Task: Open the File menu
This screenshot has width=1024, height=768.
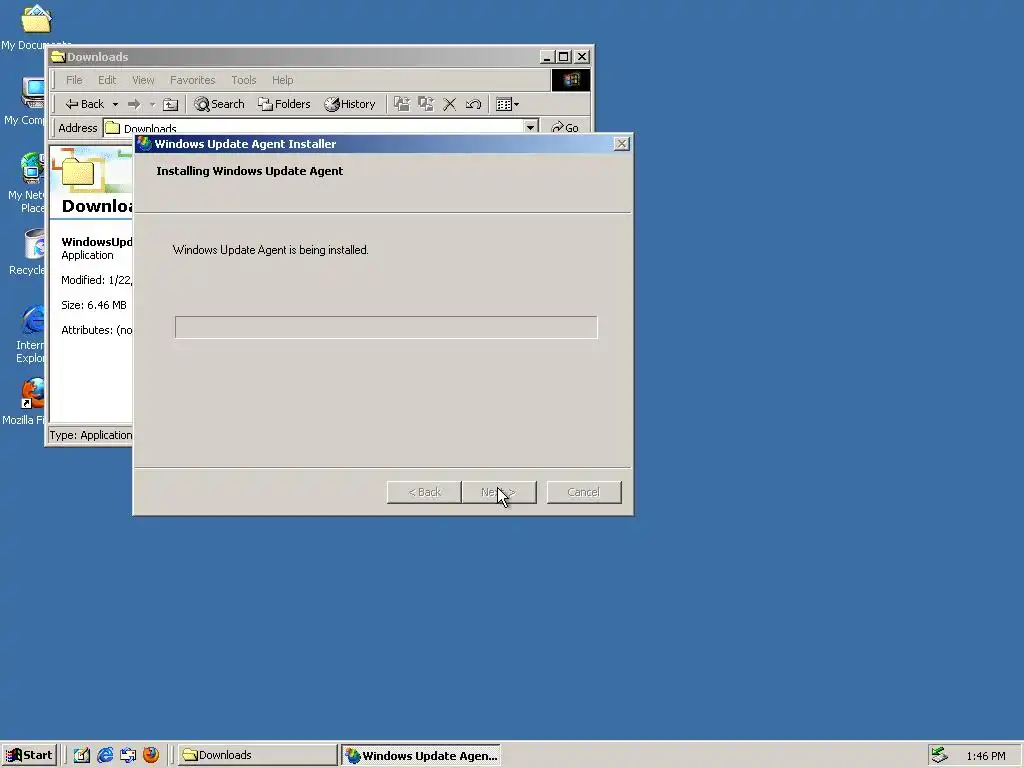Action: click(74, 80)
